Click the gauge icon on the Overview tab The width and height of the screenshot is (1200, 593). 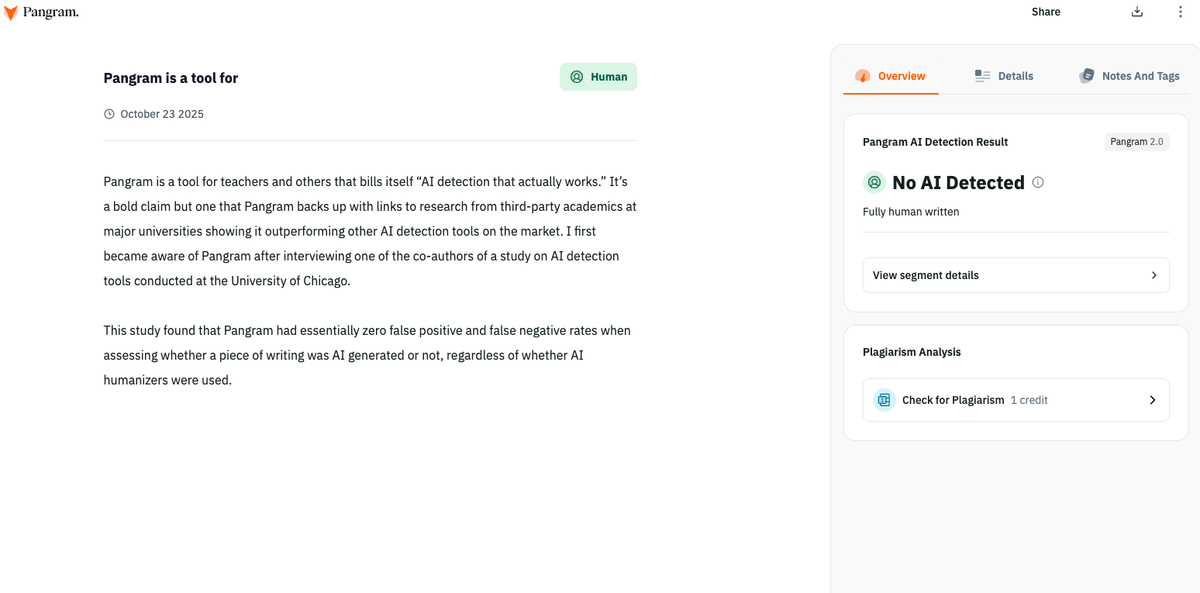coord(862,75)
